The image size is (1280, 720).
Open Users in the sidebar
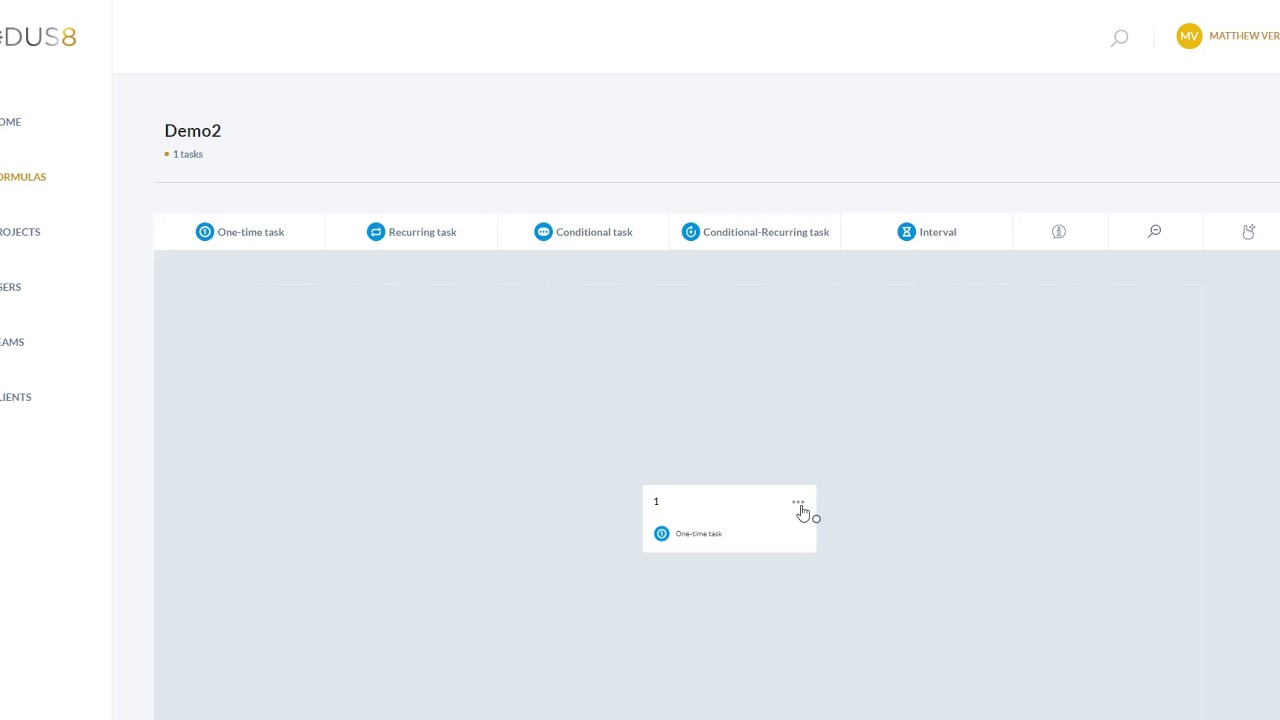coord(10,287)
